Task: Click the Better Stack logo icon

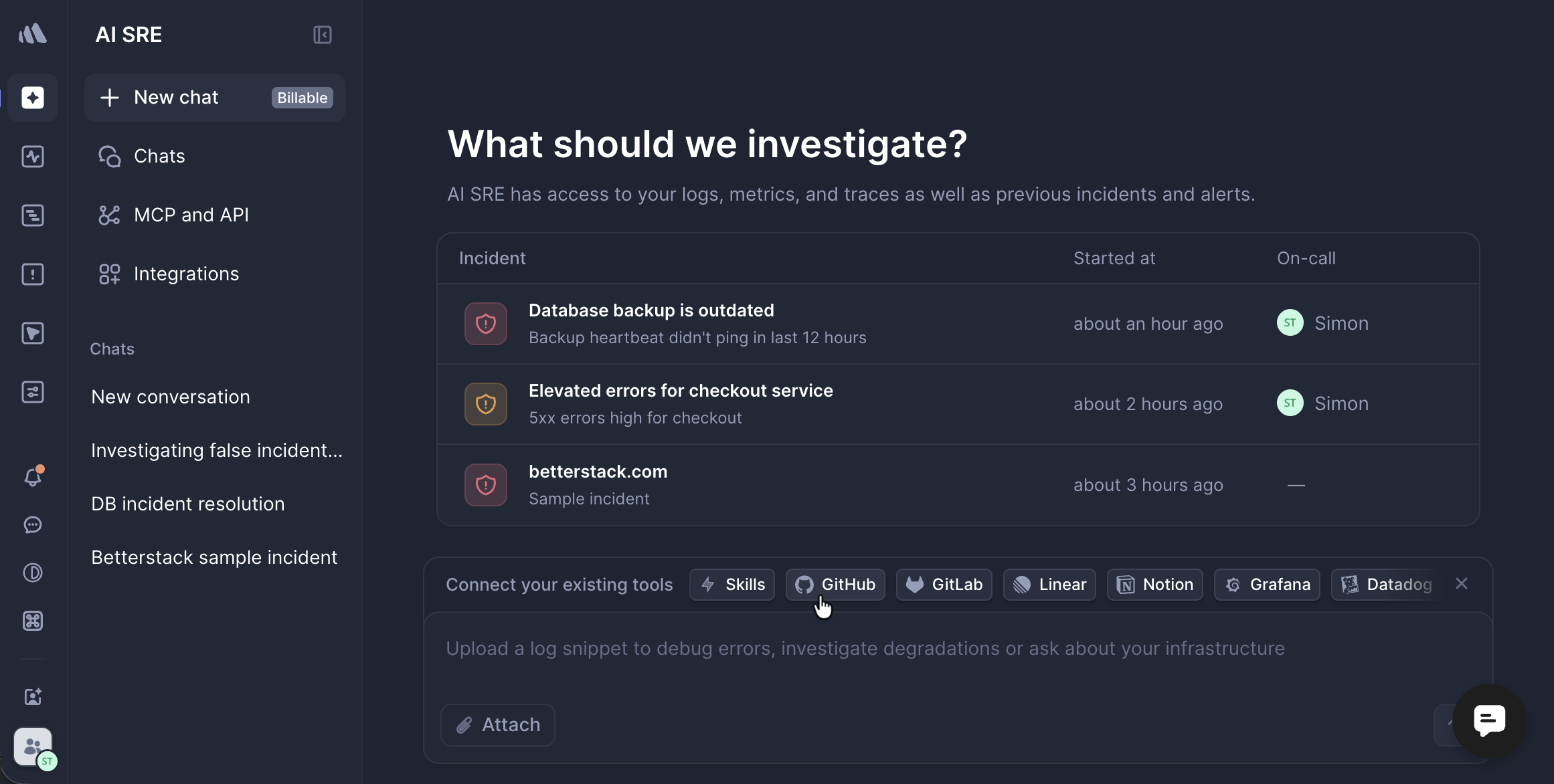Action: tap(33, 33)
